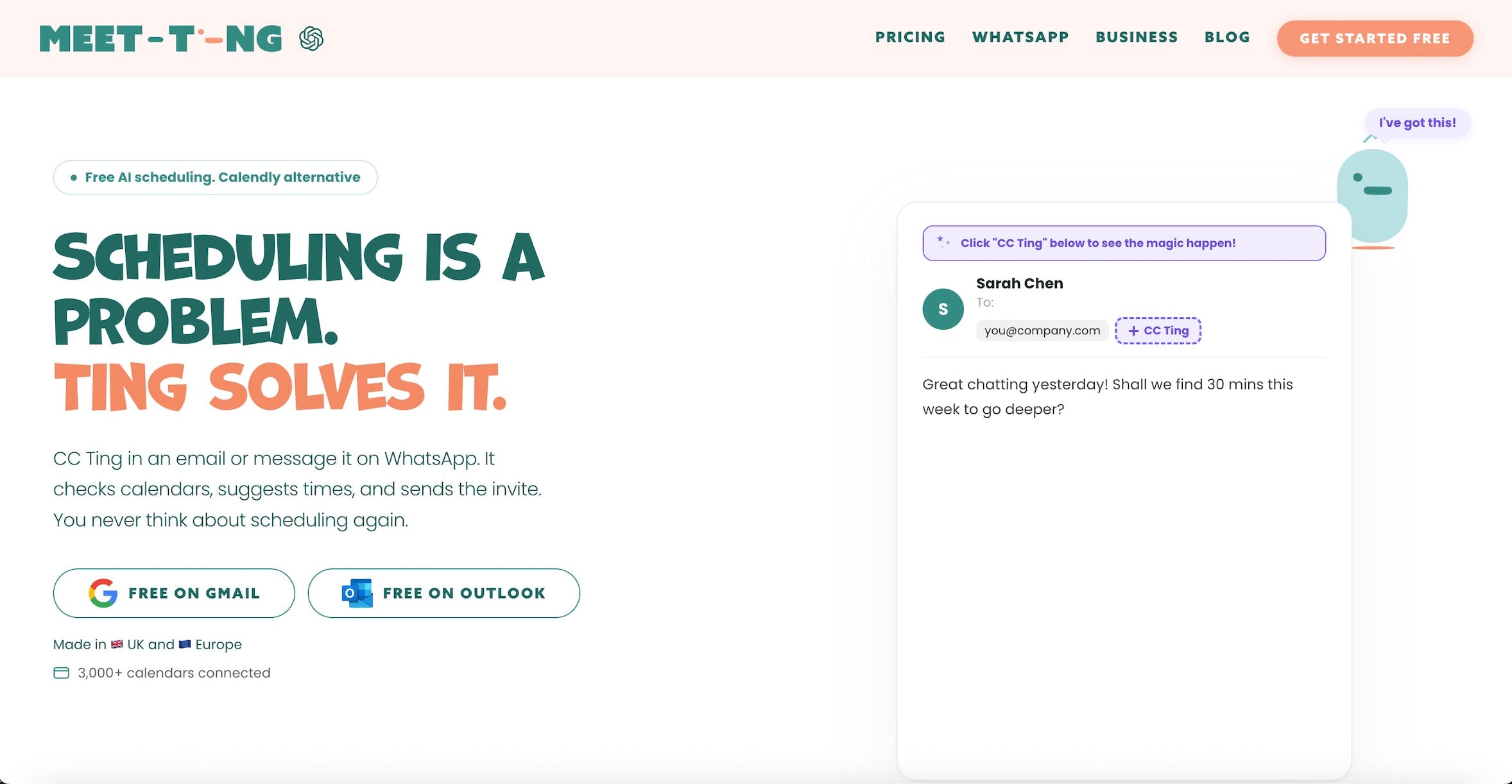Click the Ting robot mascot
Viewport: 1512px width, 784px height.
1372,196
